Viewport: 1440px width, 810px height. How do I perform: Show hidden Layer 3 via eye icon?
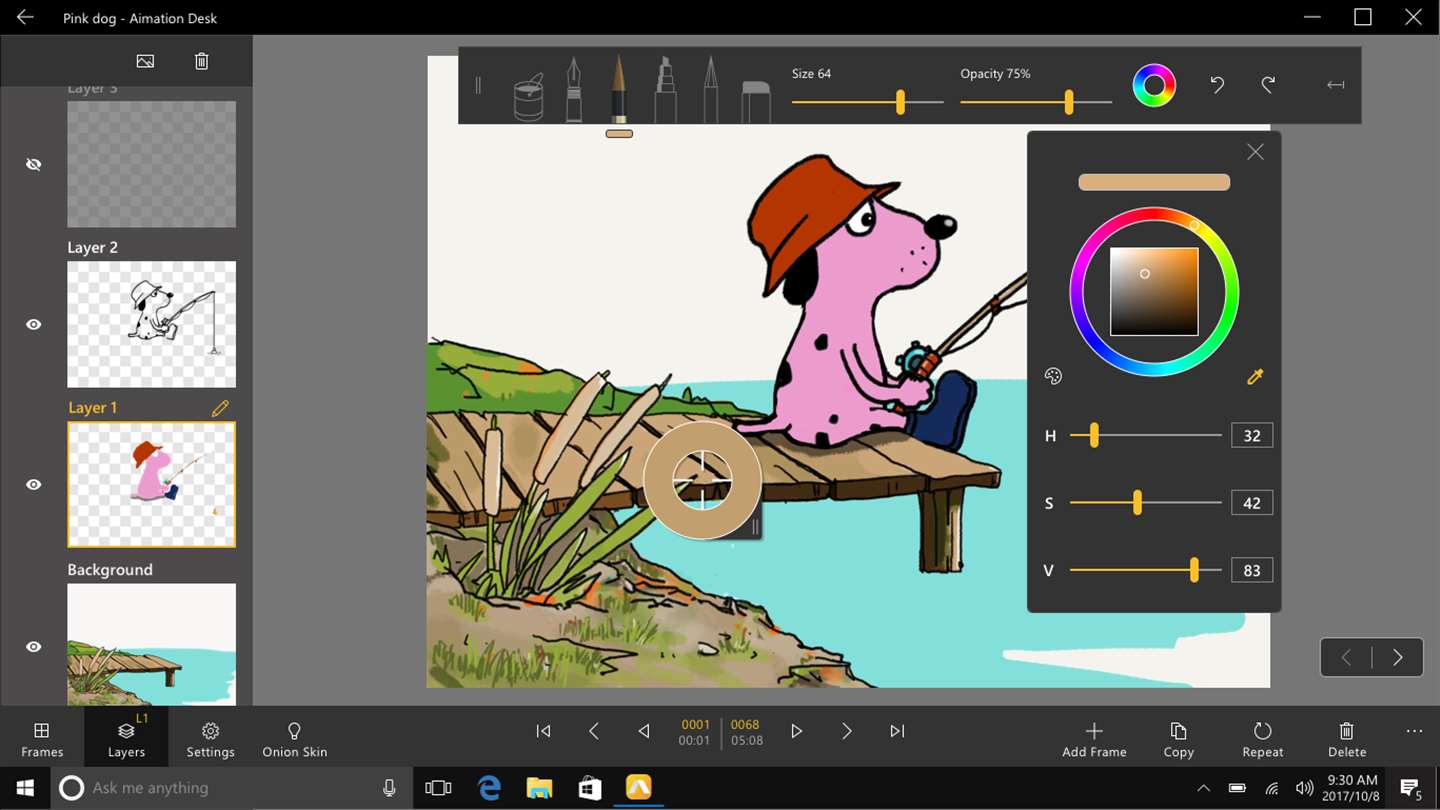coord(34,164)
